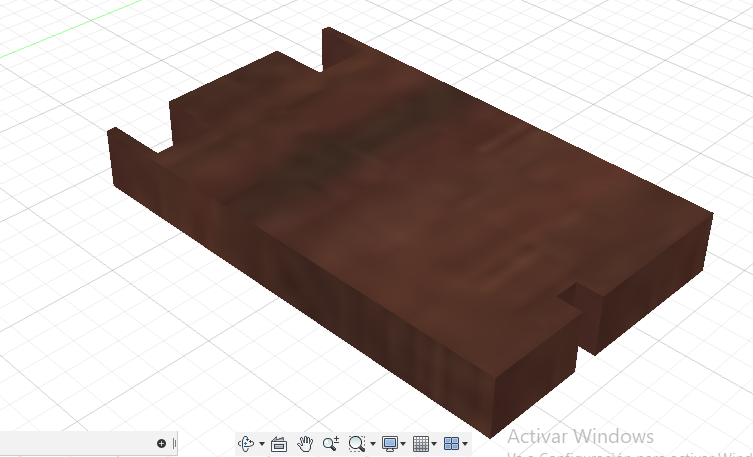Select the Pan hand tool

[305, 444]
